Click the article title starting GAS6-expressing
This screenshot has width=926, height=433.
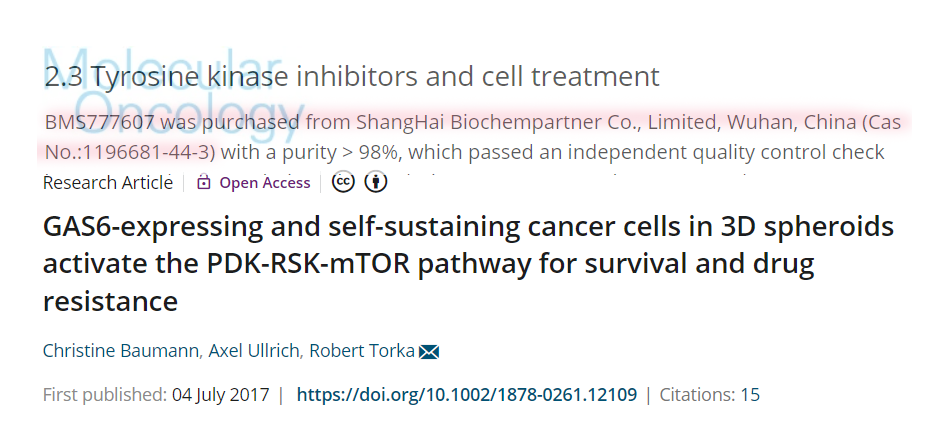[468, 264]
